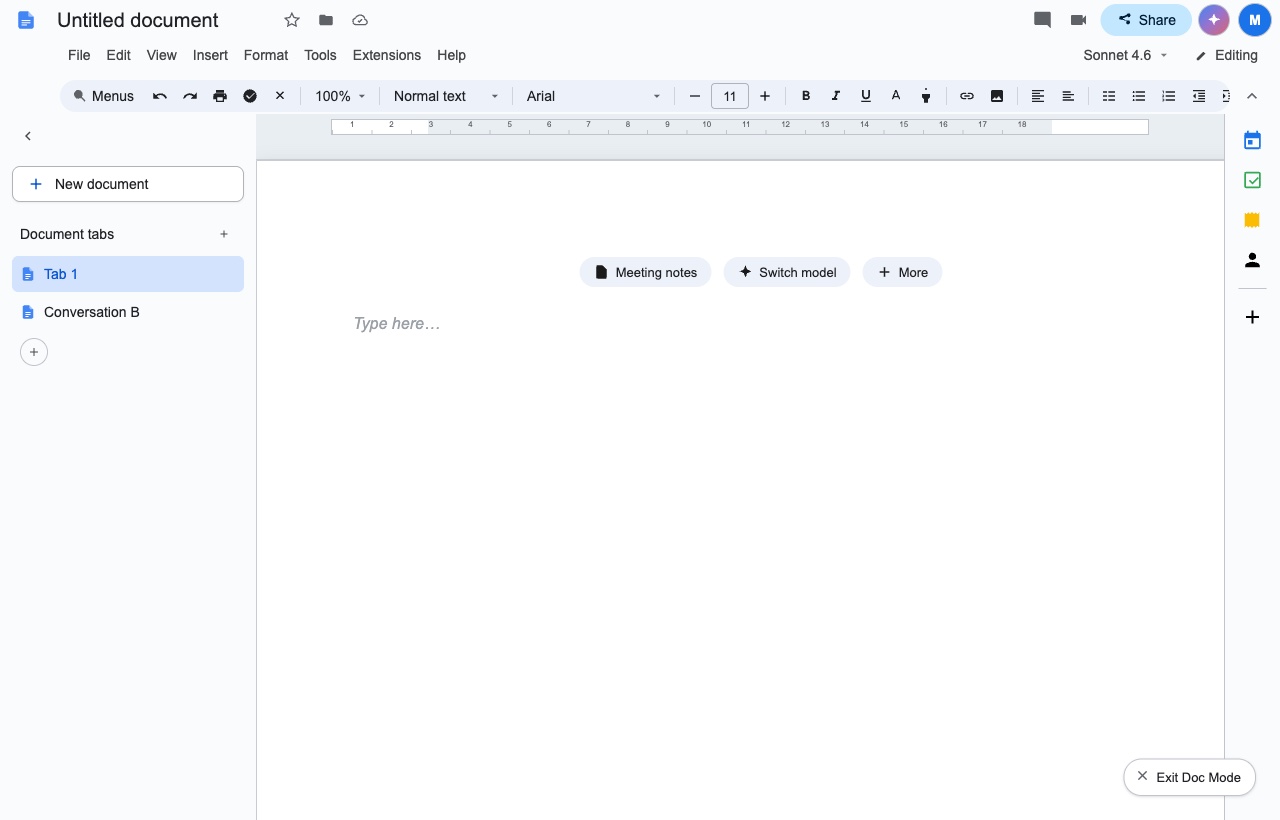Open the text alignment options

click(x=1038, y=96)
